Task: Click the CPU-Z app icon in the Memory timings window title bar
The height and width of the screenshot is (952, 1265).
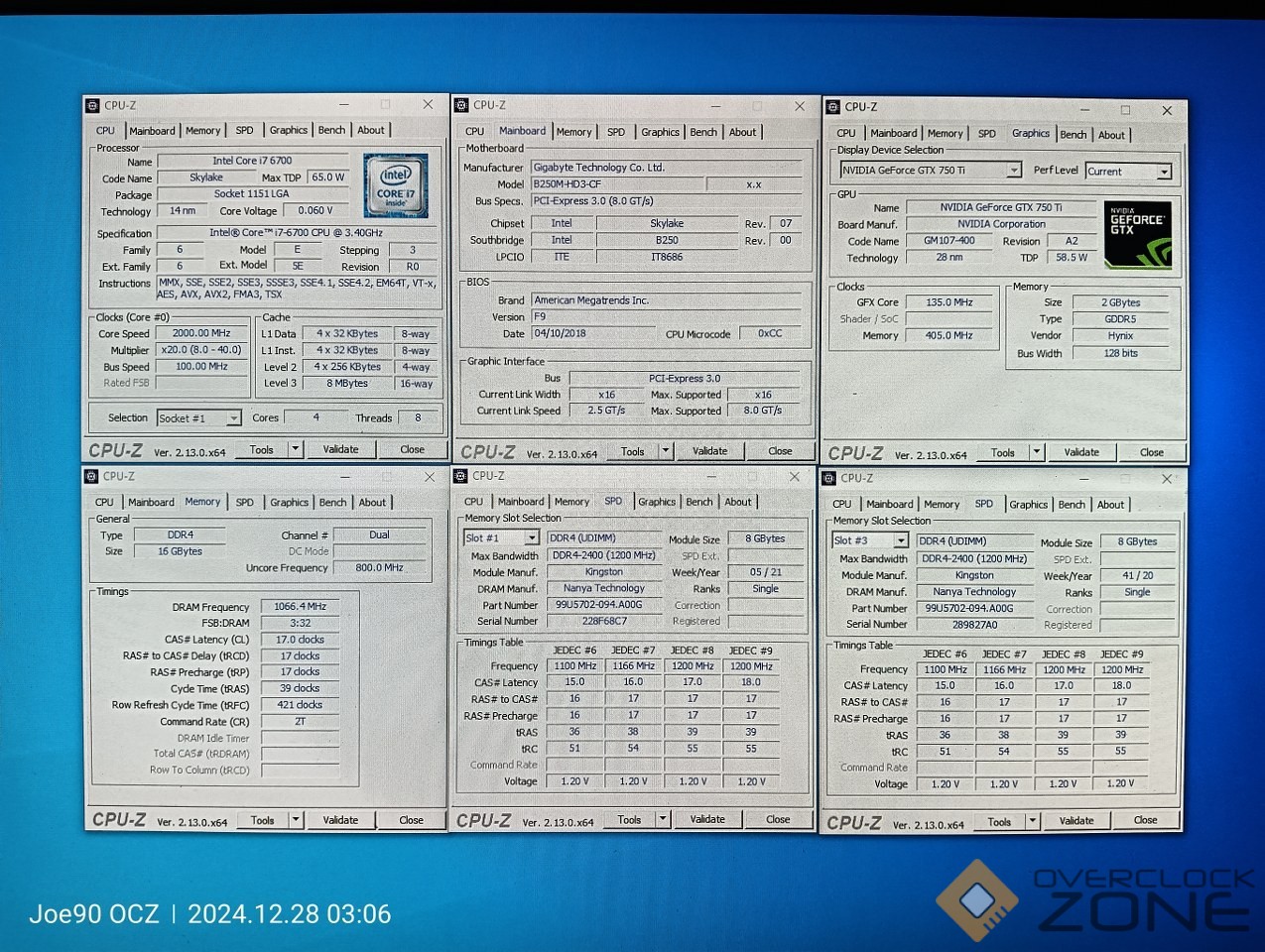Action: [91, 477]
